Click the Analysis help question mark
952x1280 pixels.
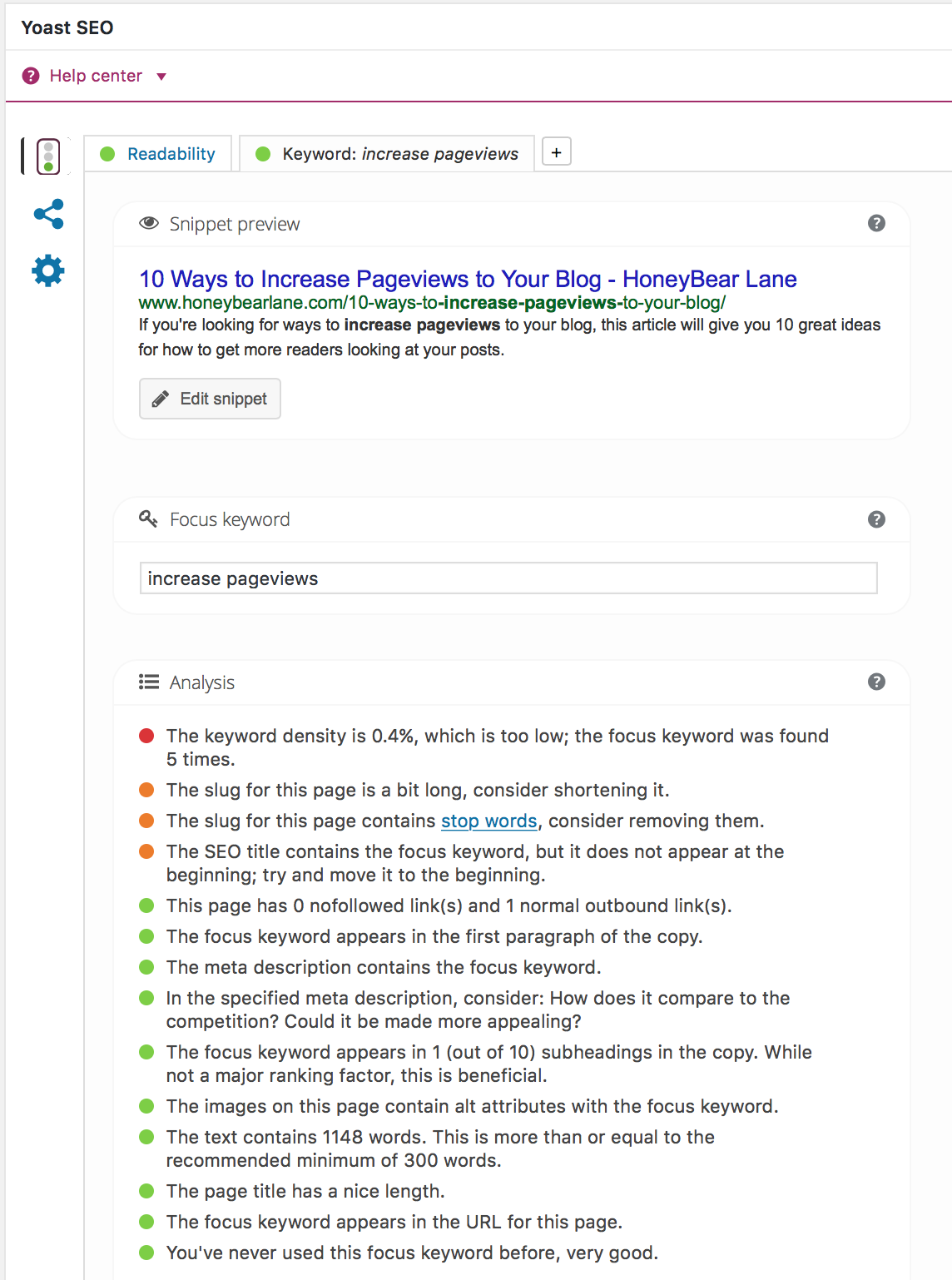(876, 682)
